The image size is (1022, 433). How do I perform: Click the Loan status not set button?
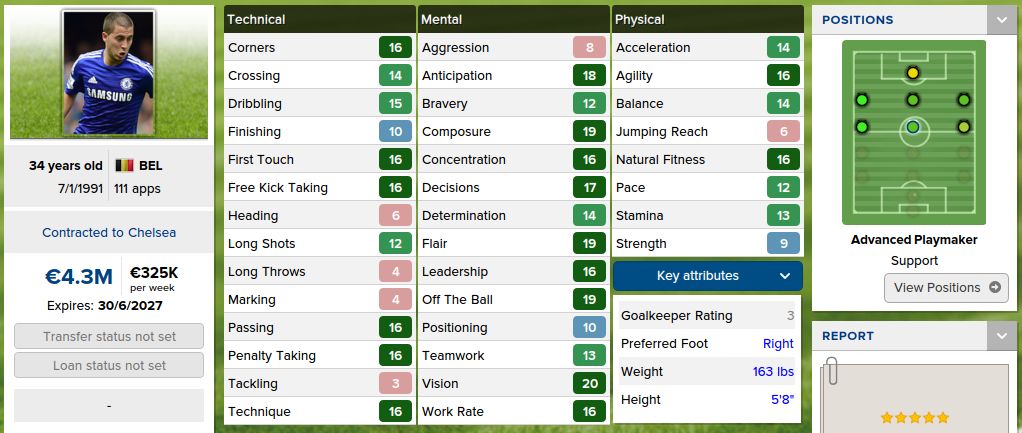(109, 365)
